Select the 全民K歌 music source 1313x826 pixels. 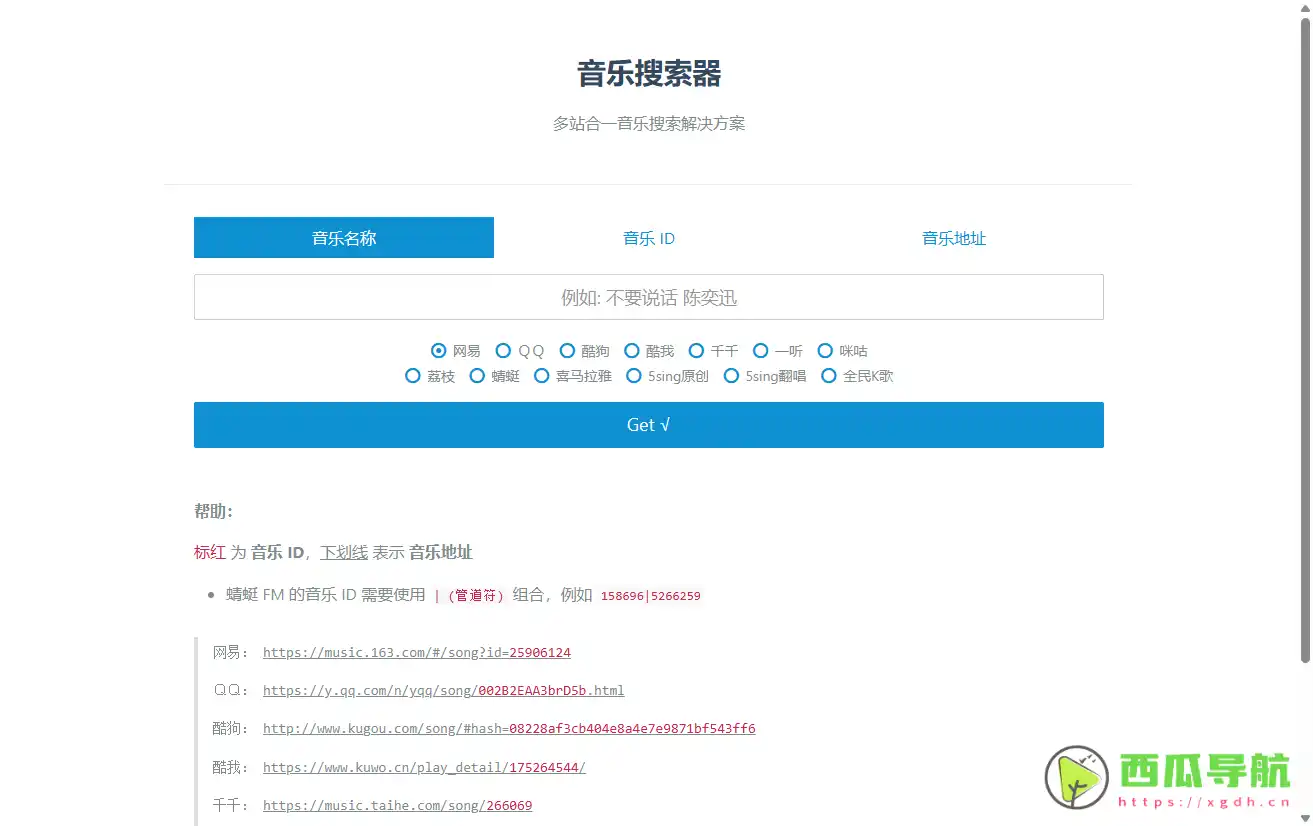pyautogui.click(x=829, y=375)
